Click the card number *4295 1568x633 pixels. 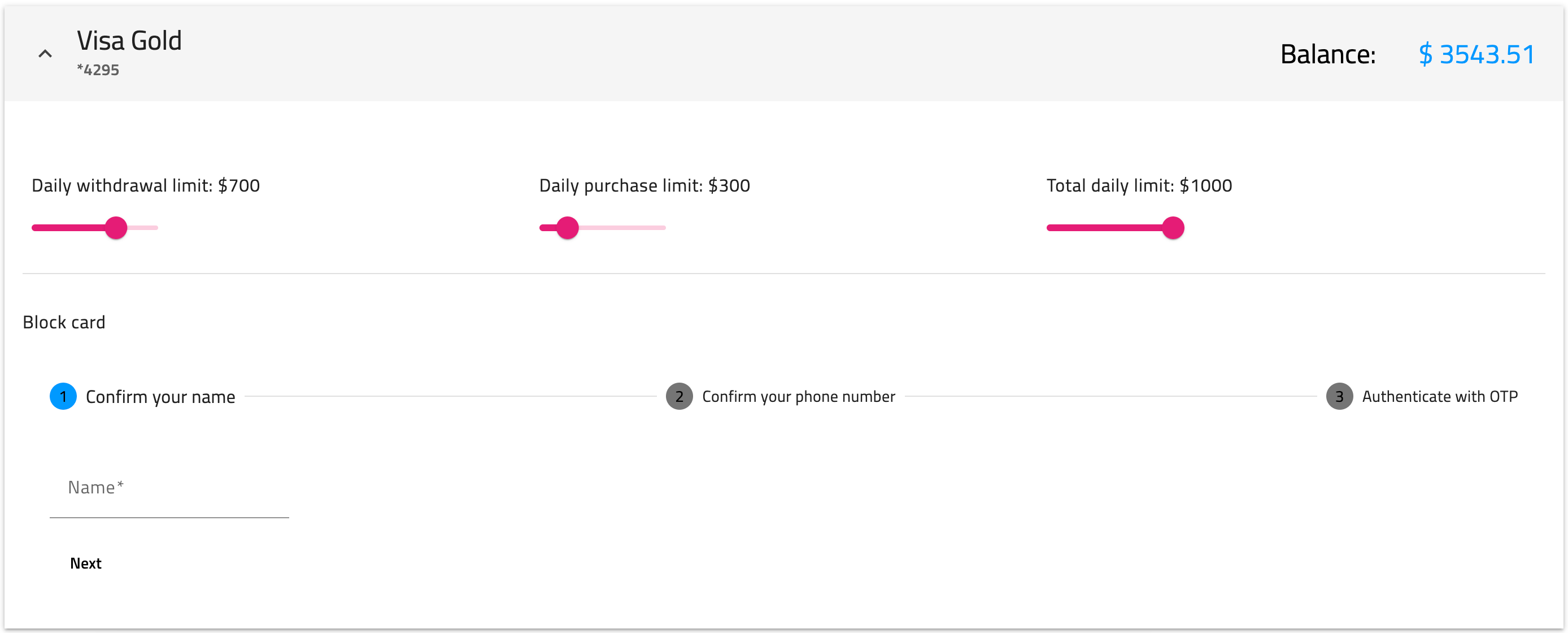98,70
